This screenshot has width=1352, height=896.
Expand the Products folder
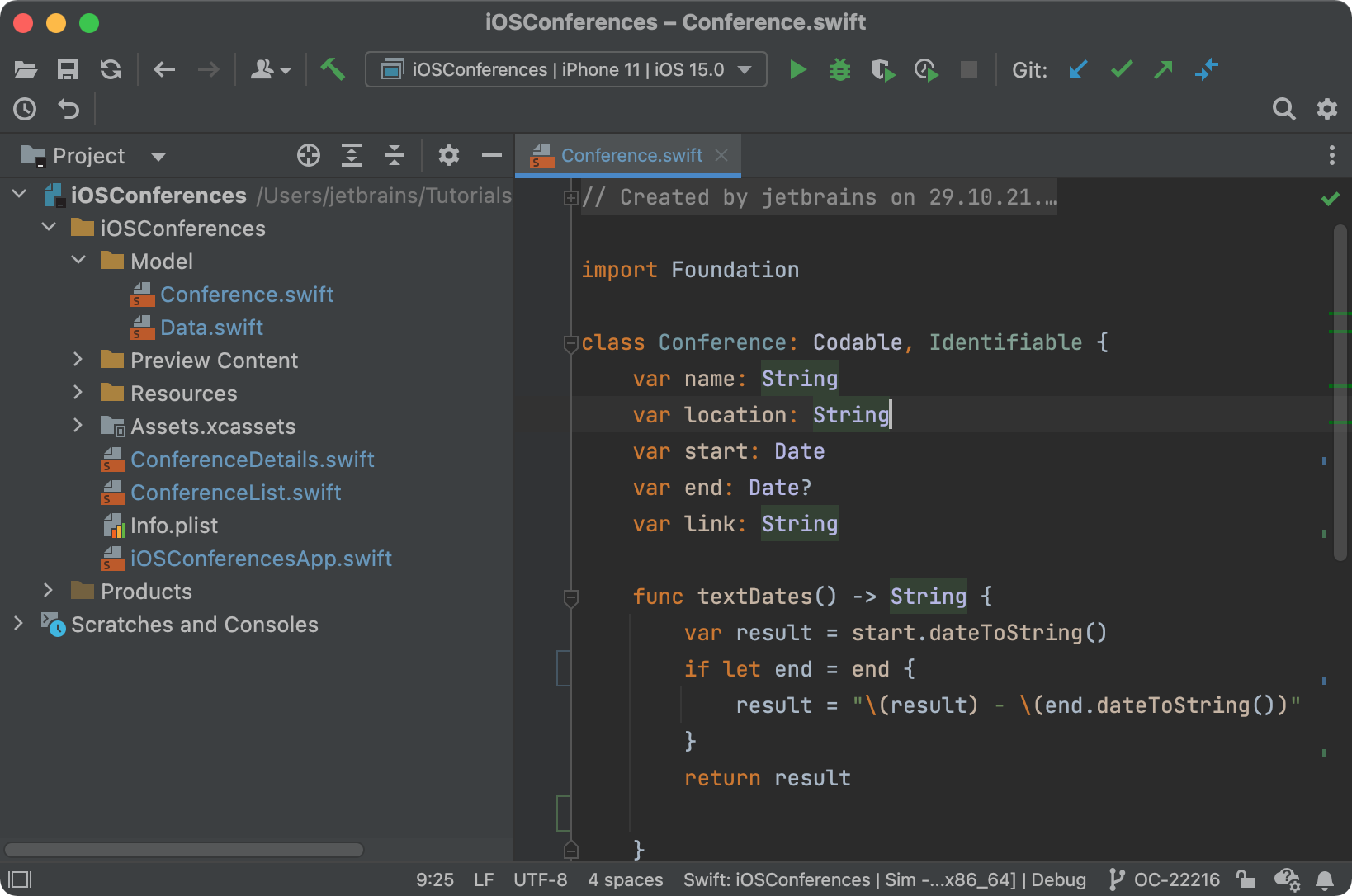tap(49, 591)
